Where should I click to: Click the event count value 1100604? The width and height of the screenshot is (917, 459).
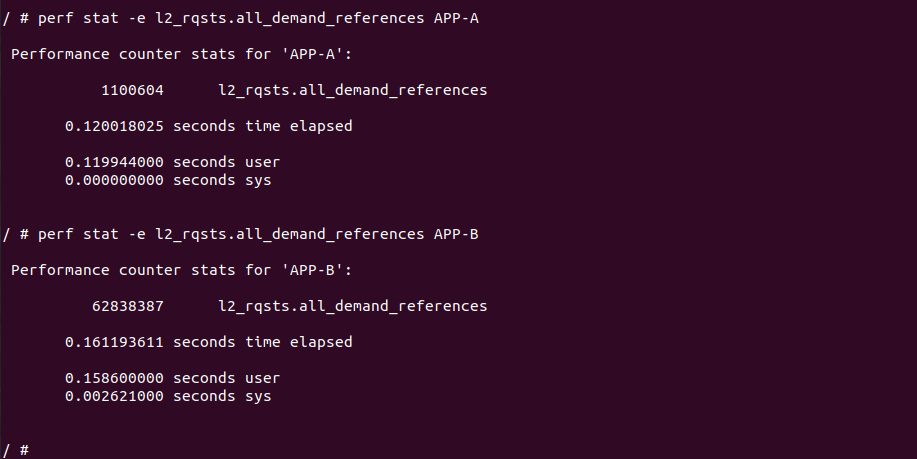(x=132, y=90)
